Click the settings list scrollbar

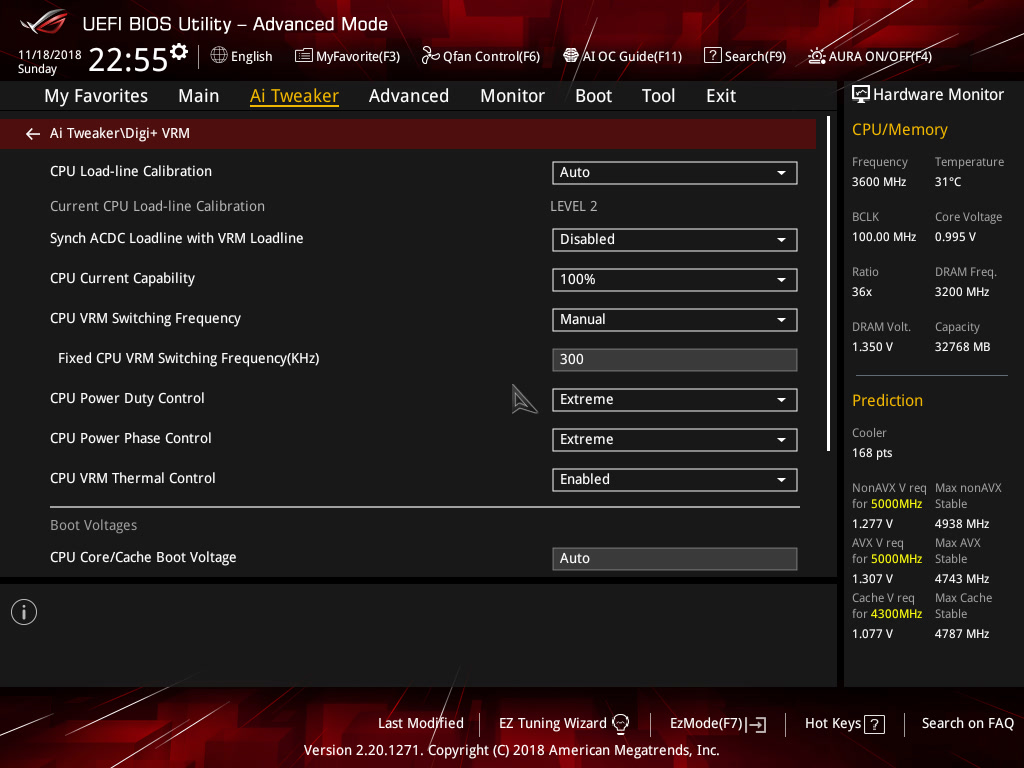click(x=828, y=283)
